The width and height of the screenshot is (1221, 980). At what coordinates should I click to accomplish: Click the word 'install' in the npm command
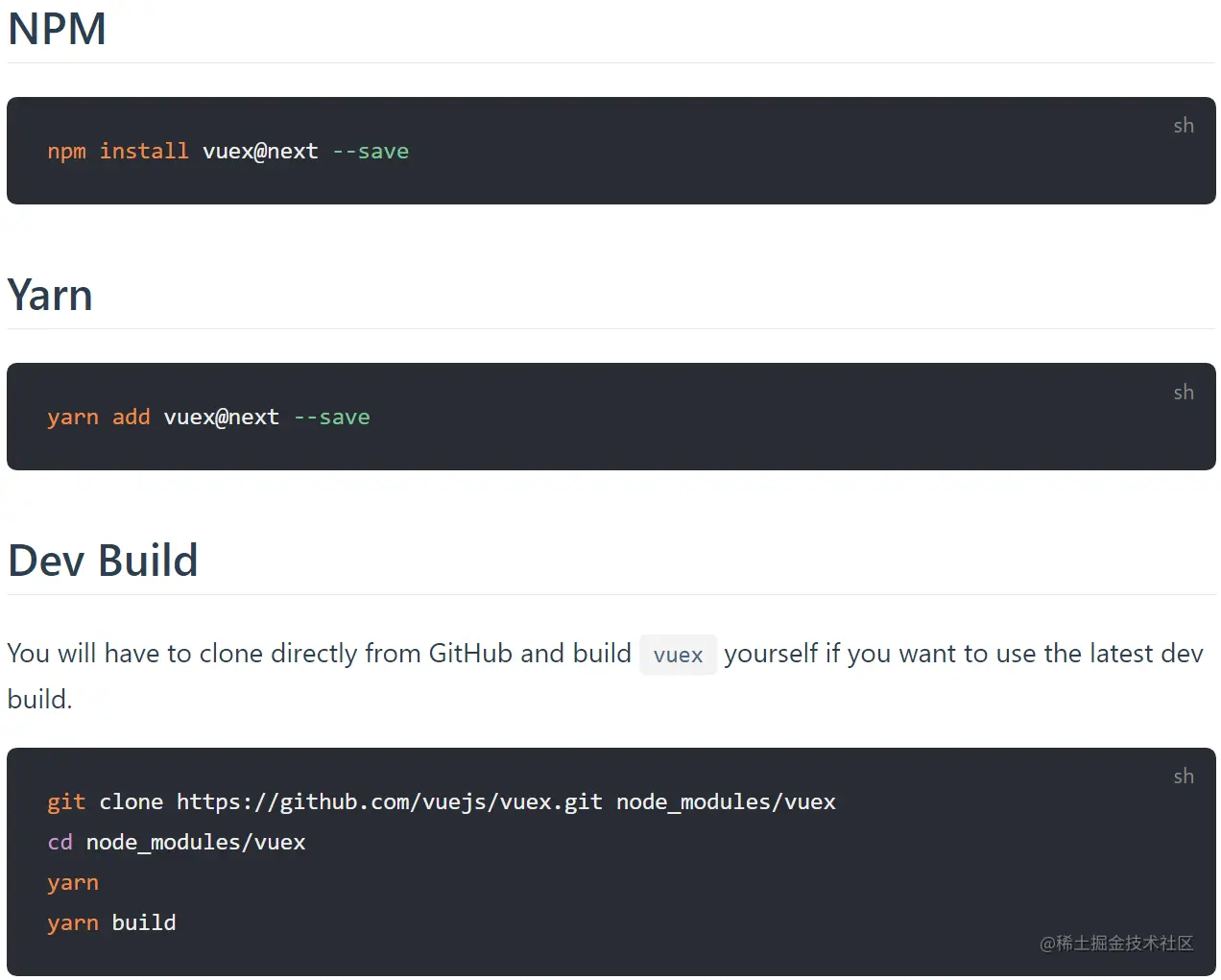click(144, 152)
